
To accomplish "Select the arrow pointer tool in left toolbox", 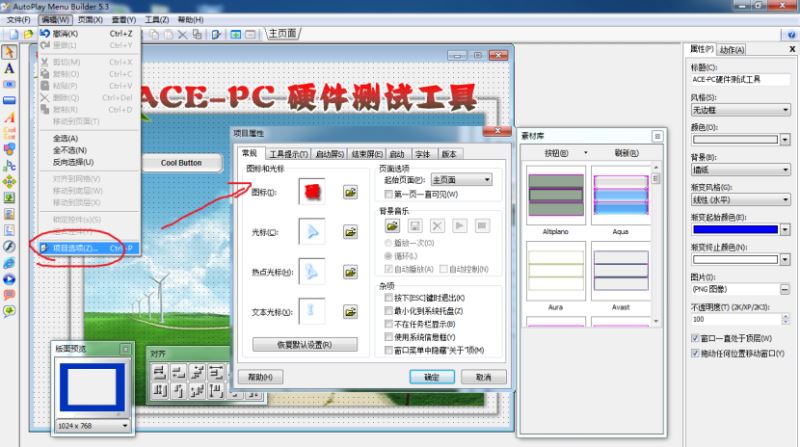I will point(9,52).
